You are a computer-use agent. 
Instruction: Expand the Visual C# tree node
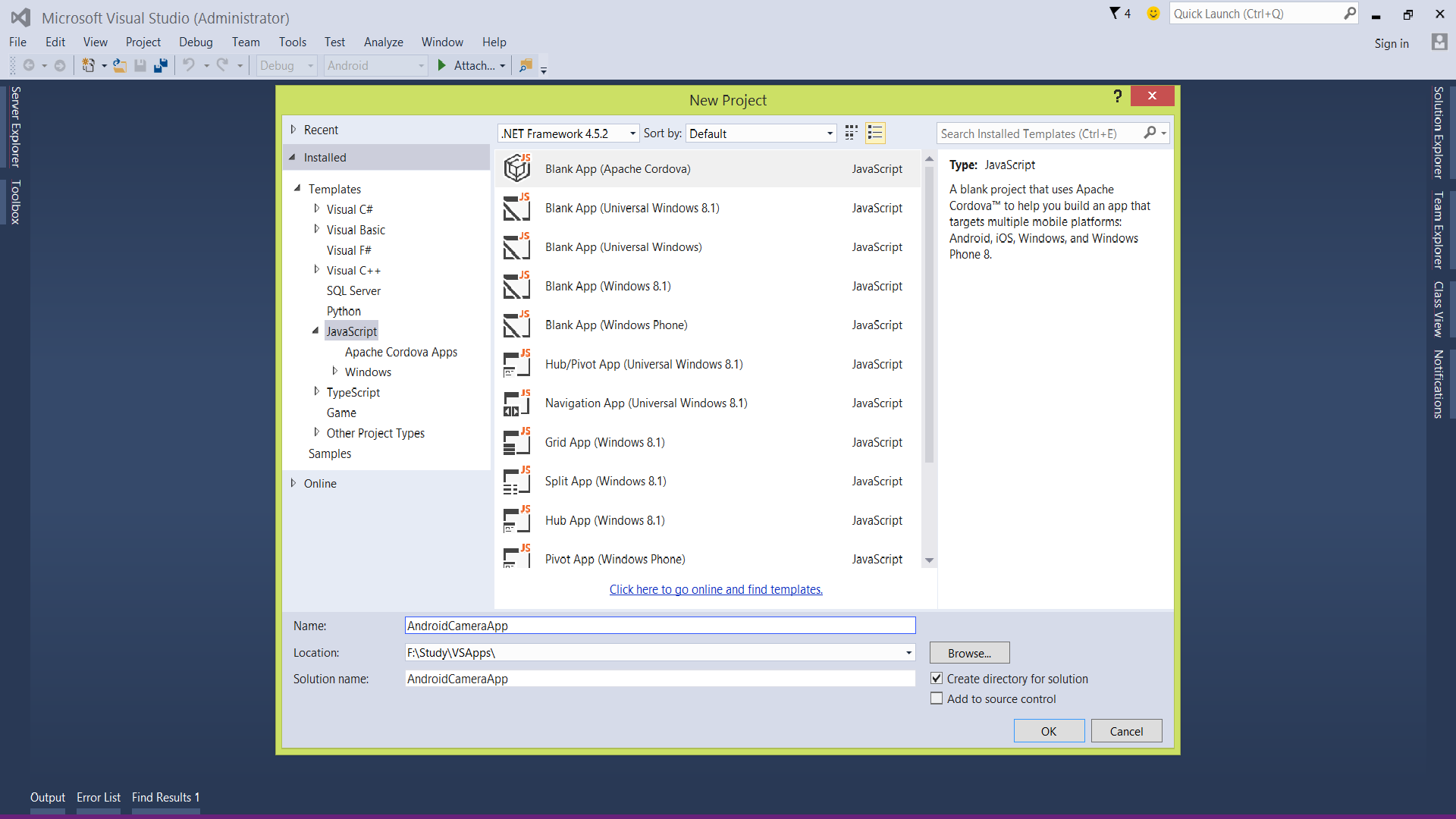(x=316, y=209)
